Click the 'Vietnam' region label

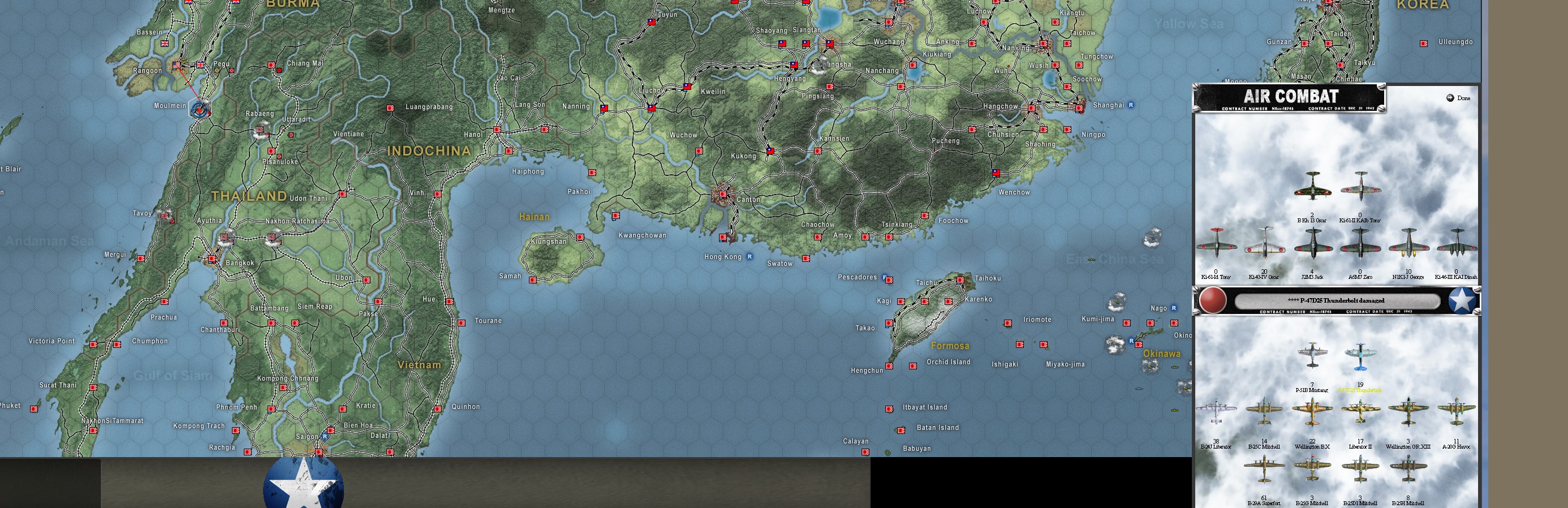tap(419, 365)
